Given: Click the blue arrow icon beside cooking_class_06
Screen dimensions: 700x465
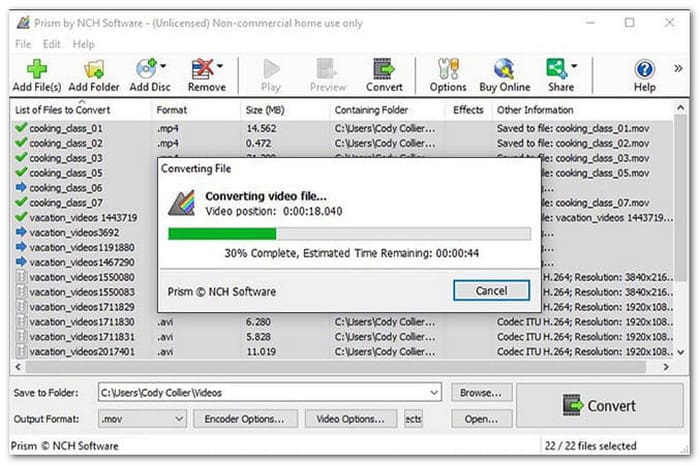Looking at the screenshot, I should coord(21,187).
